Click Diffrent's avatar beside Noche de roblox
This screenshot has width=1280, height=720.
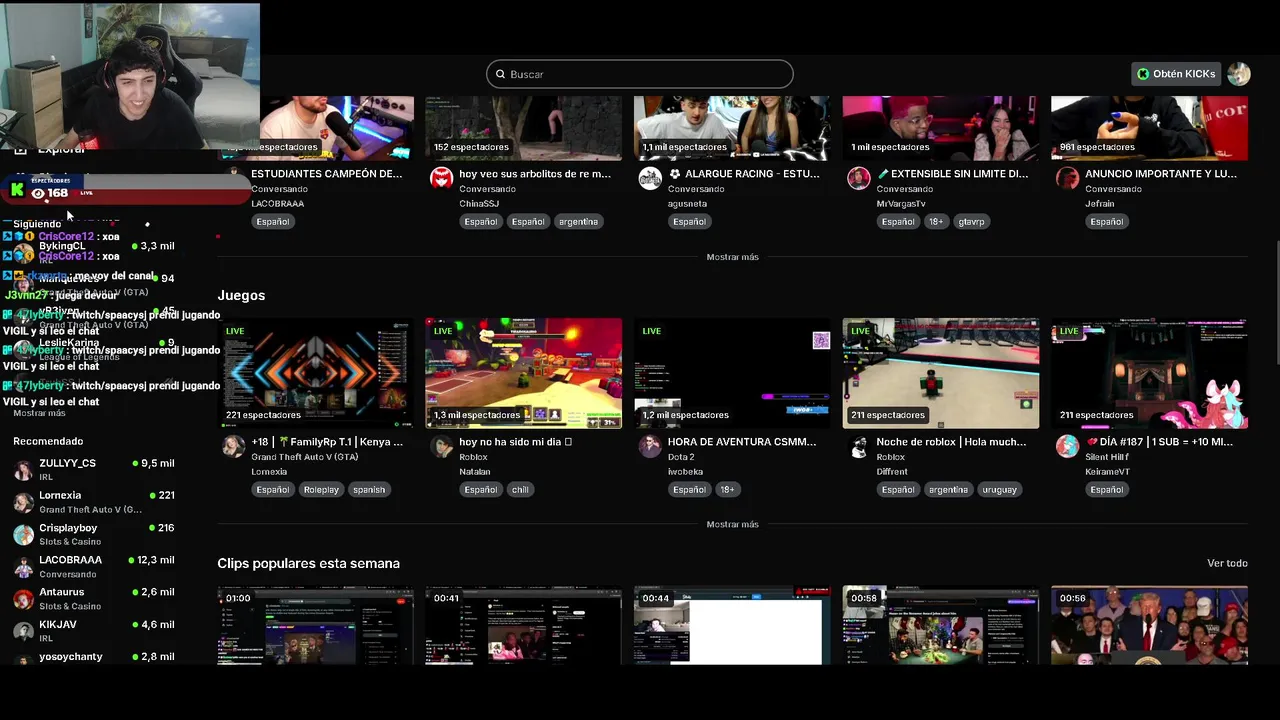[858, 446]
